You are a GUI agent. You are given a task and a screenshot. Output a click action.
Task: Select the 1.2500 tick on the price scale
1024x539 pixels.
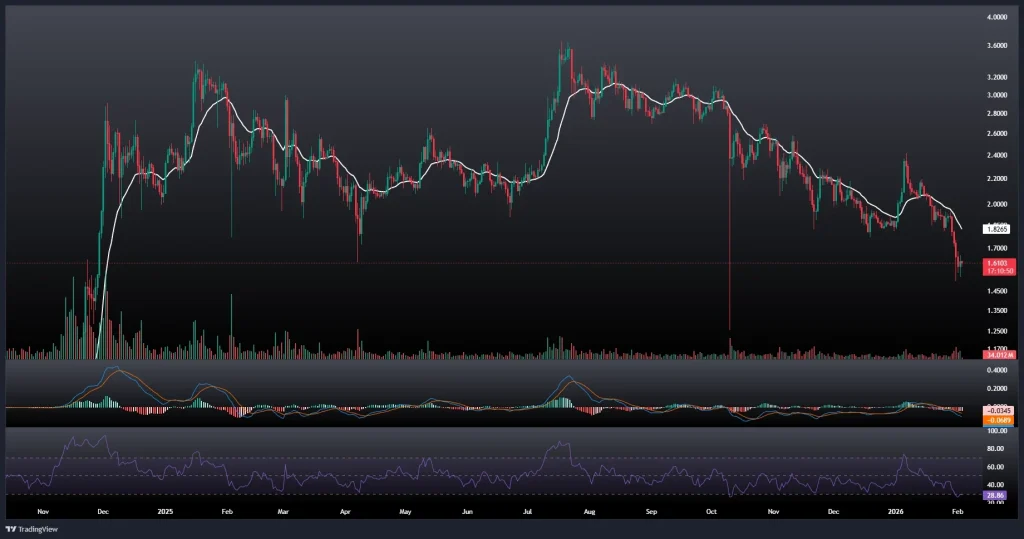pos(996,331)
